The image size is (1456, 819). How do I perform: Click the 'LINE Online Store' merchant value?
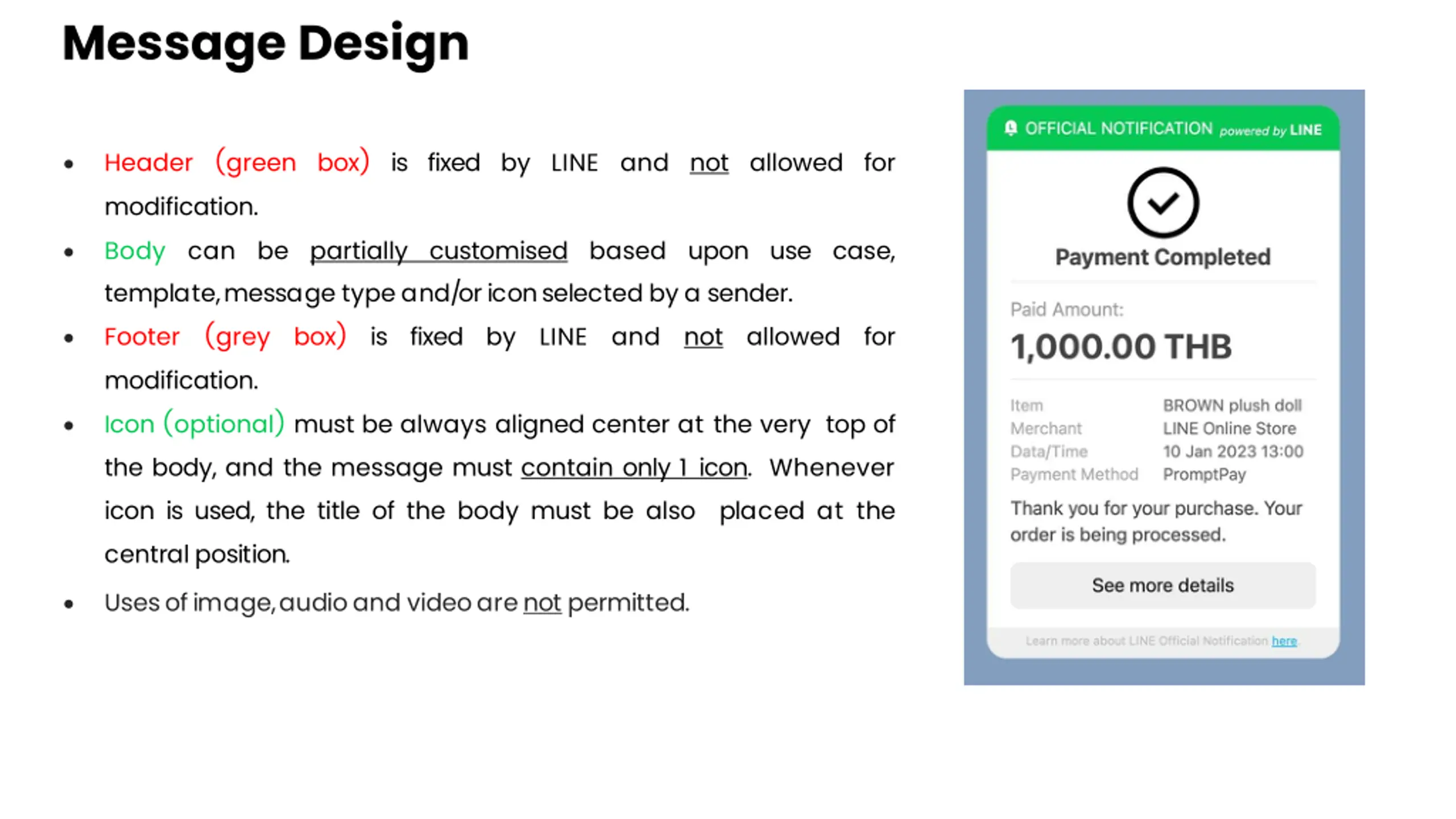pyautogui.click(x=1229, y=428)
